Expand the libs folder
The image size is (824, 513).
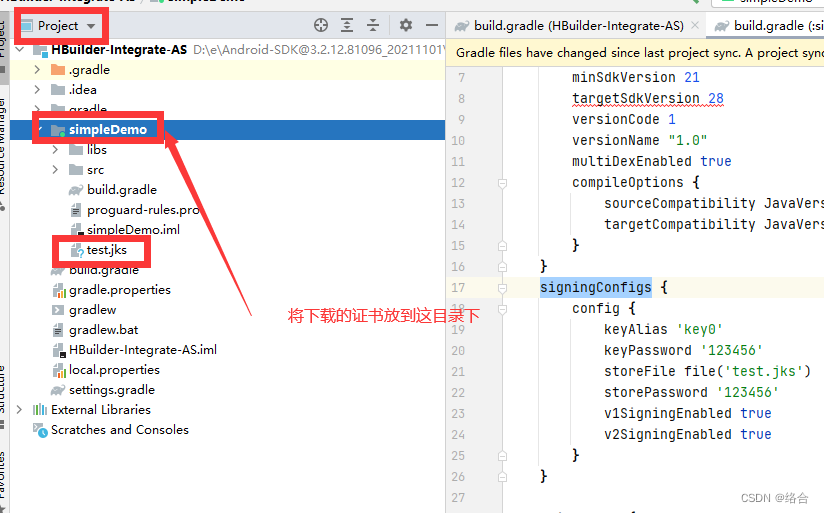tap(55, 150)
